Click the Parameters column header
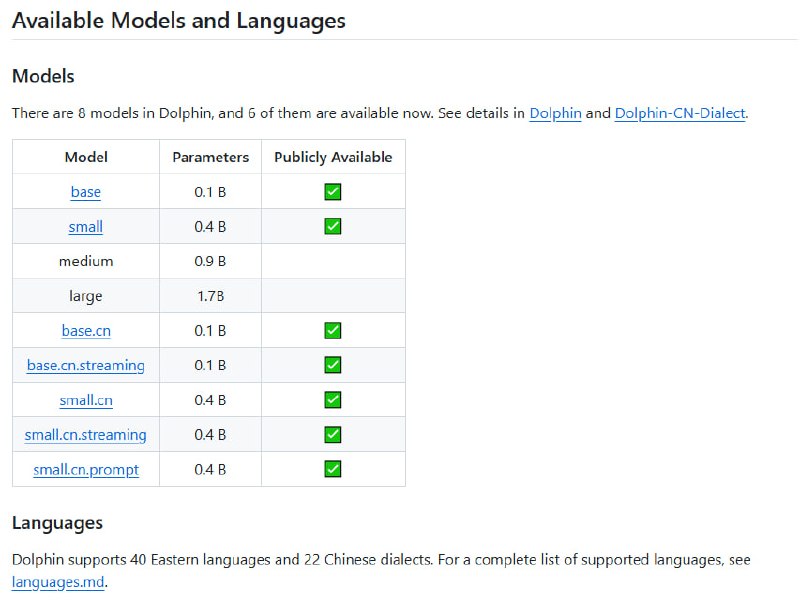800x602 pixels. click(x=211, y=157)
